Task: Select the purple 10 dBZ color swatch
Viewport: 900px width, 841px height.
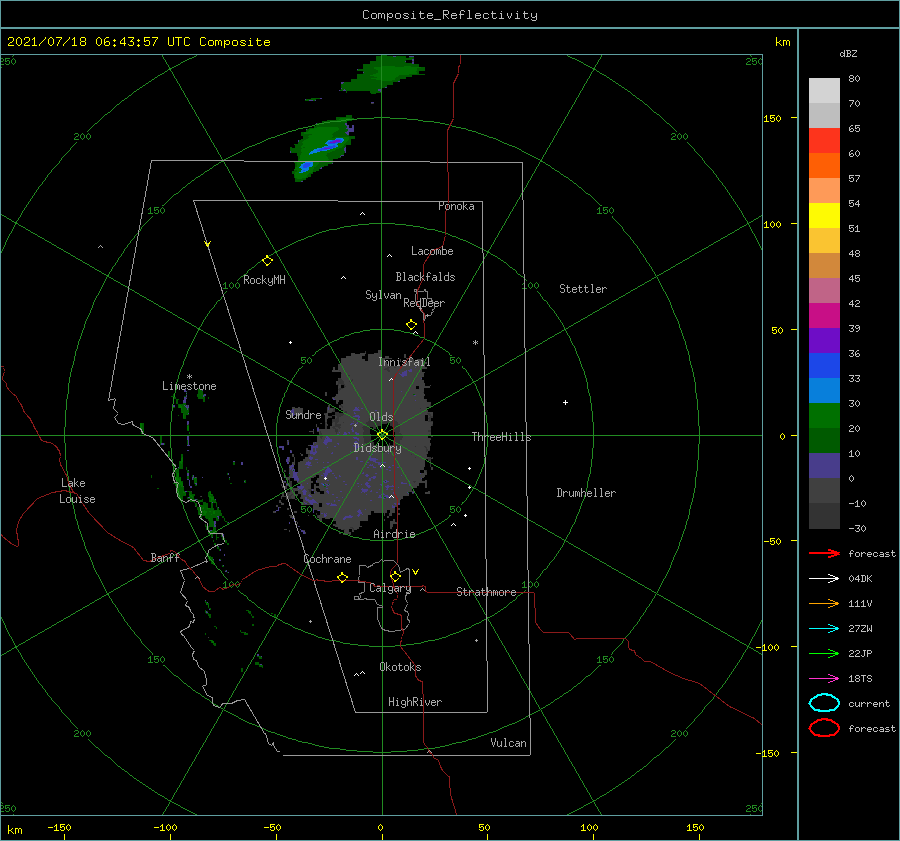Action: click(x=824, y=466)
